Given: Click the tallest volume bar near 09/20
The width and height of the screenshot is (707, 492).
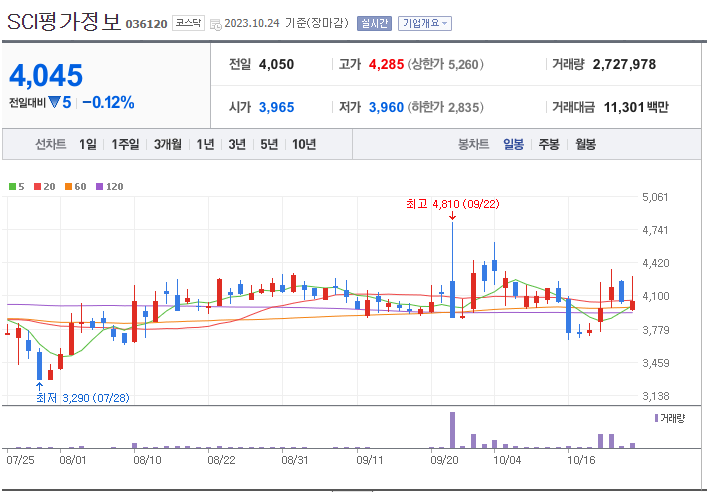Looking at the screenshot, I should point(453,430).
